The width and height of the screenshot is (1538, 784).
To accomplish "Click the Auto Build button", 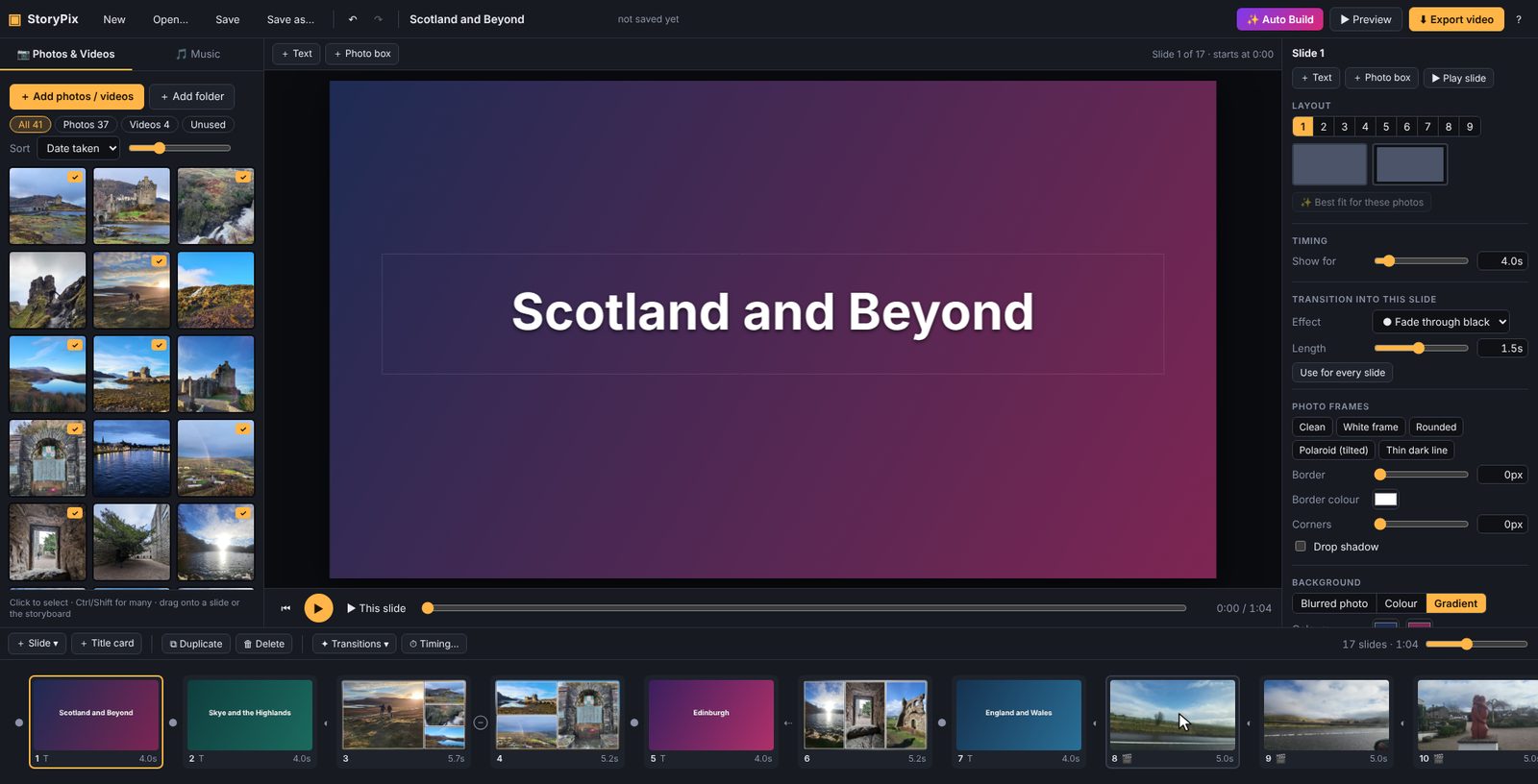I will click(x=1279, y=19).
